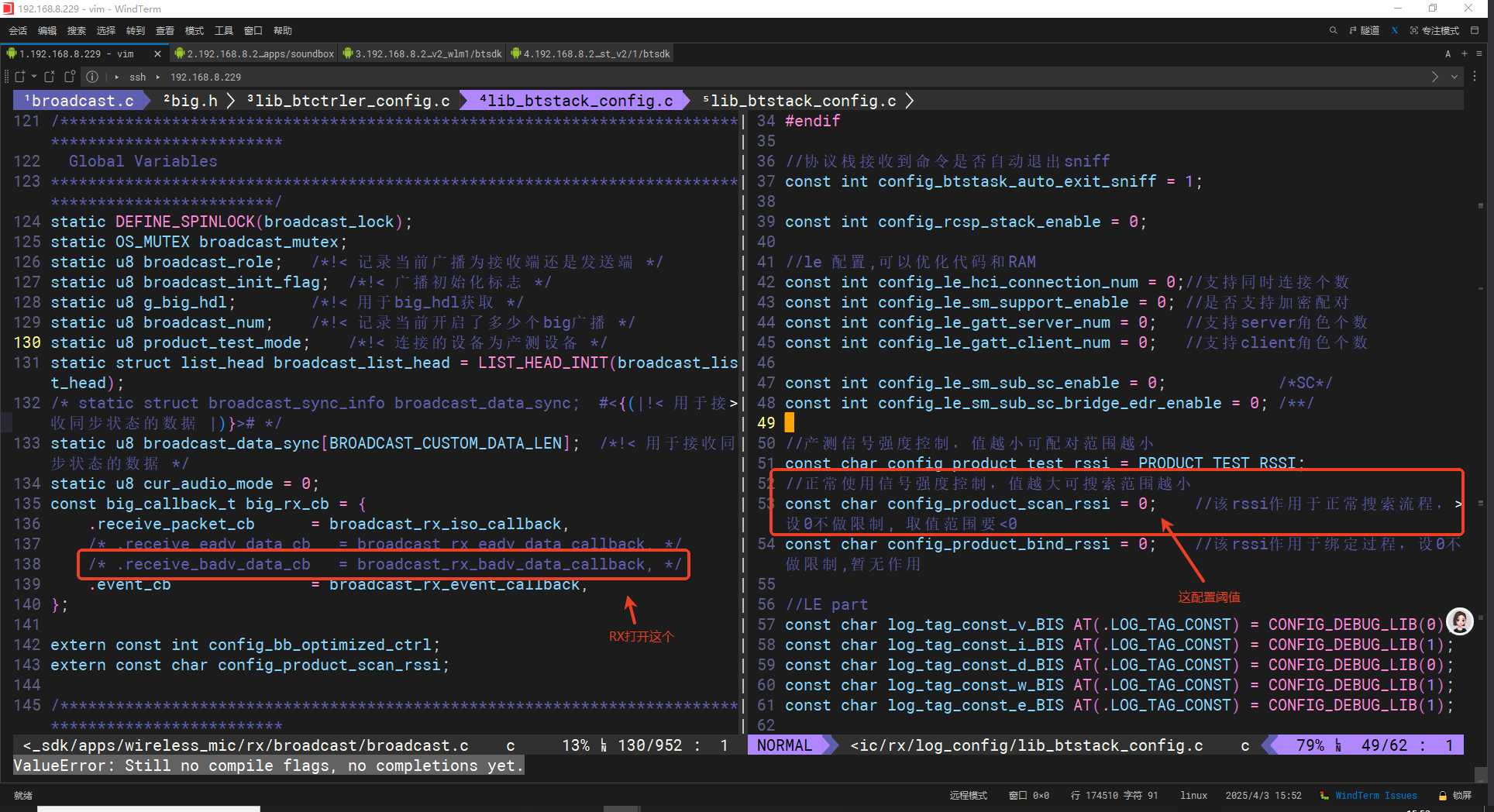Toggle 专注模式 (Focus mode)

pyautogui.click(x=1434, y=31)
